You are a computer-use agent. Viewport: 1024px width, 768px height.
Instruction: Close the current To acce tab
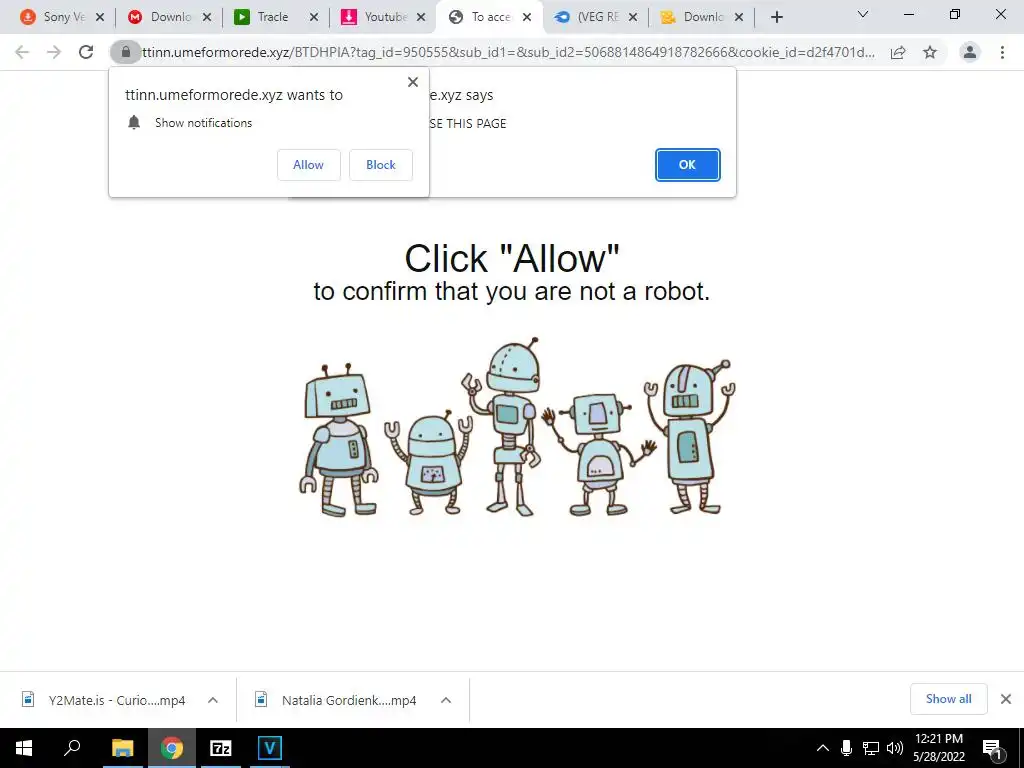pyautogui.click(x=527, y=18)
